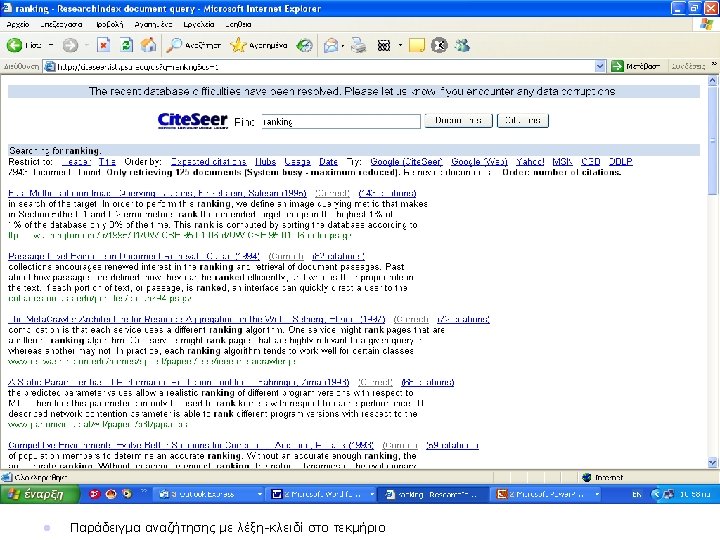
Task: Open Favorites (Αγαπημένα) star toolbar button
Action: pyautogui.click(x=259, y=45)
